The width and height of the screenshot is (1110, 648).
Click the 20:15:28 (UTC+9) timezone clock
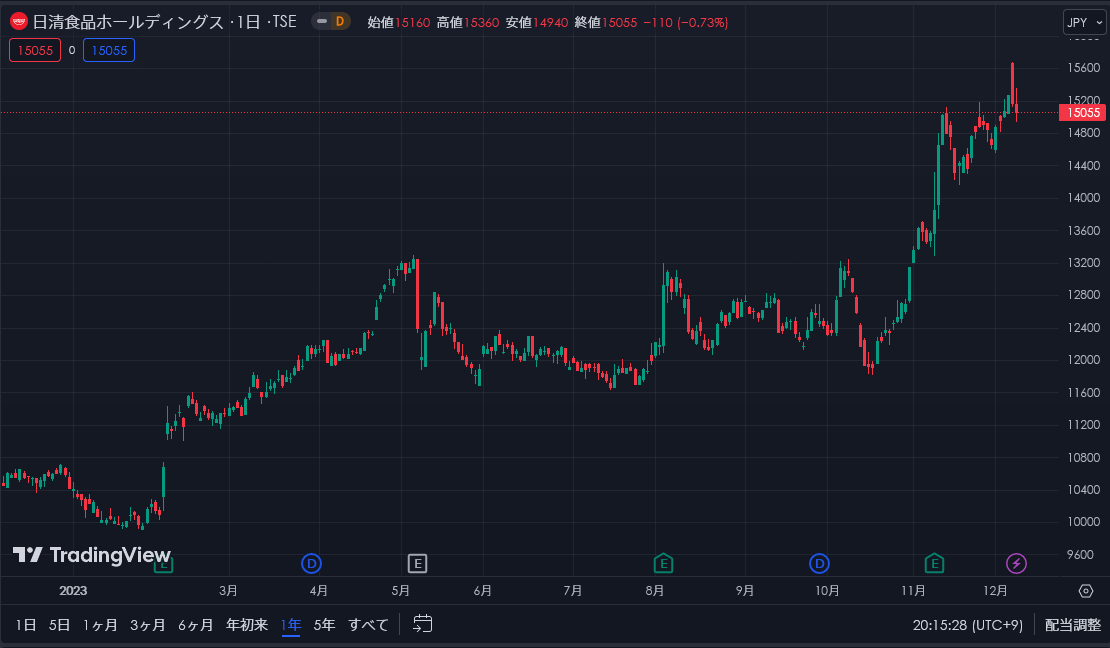coord(968,625)
